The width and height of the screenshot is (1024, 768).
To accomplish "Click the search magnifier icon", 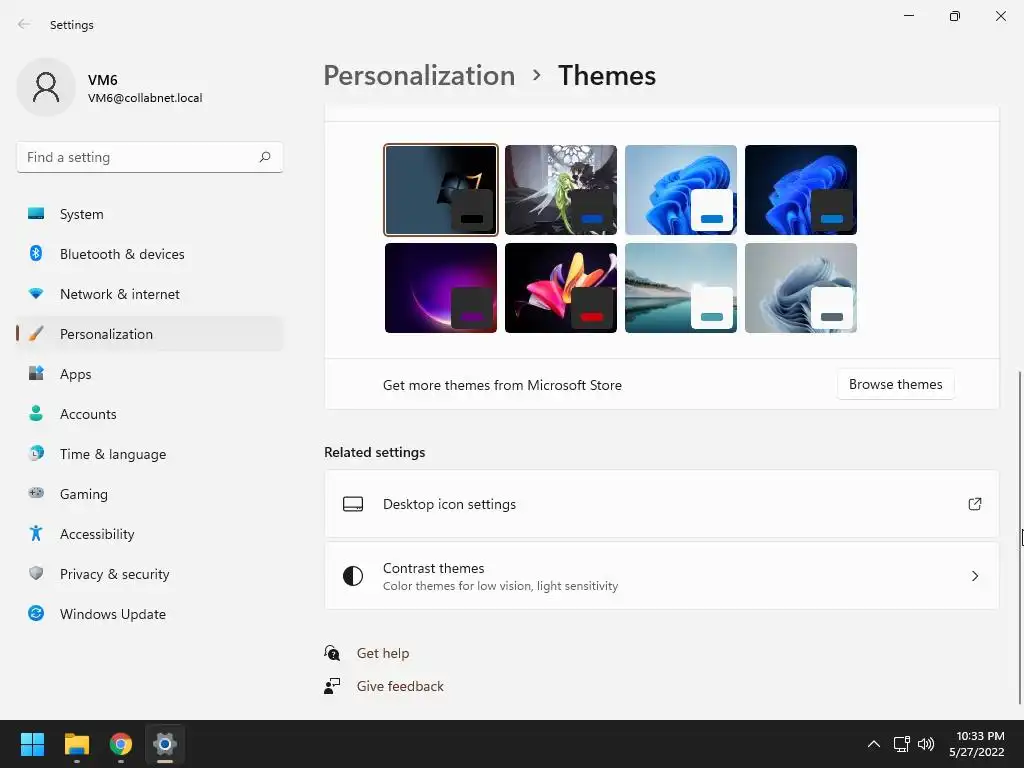I will [x=264, y=157].
